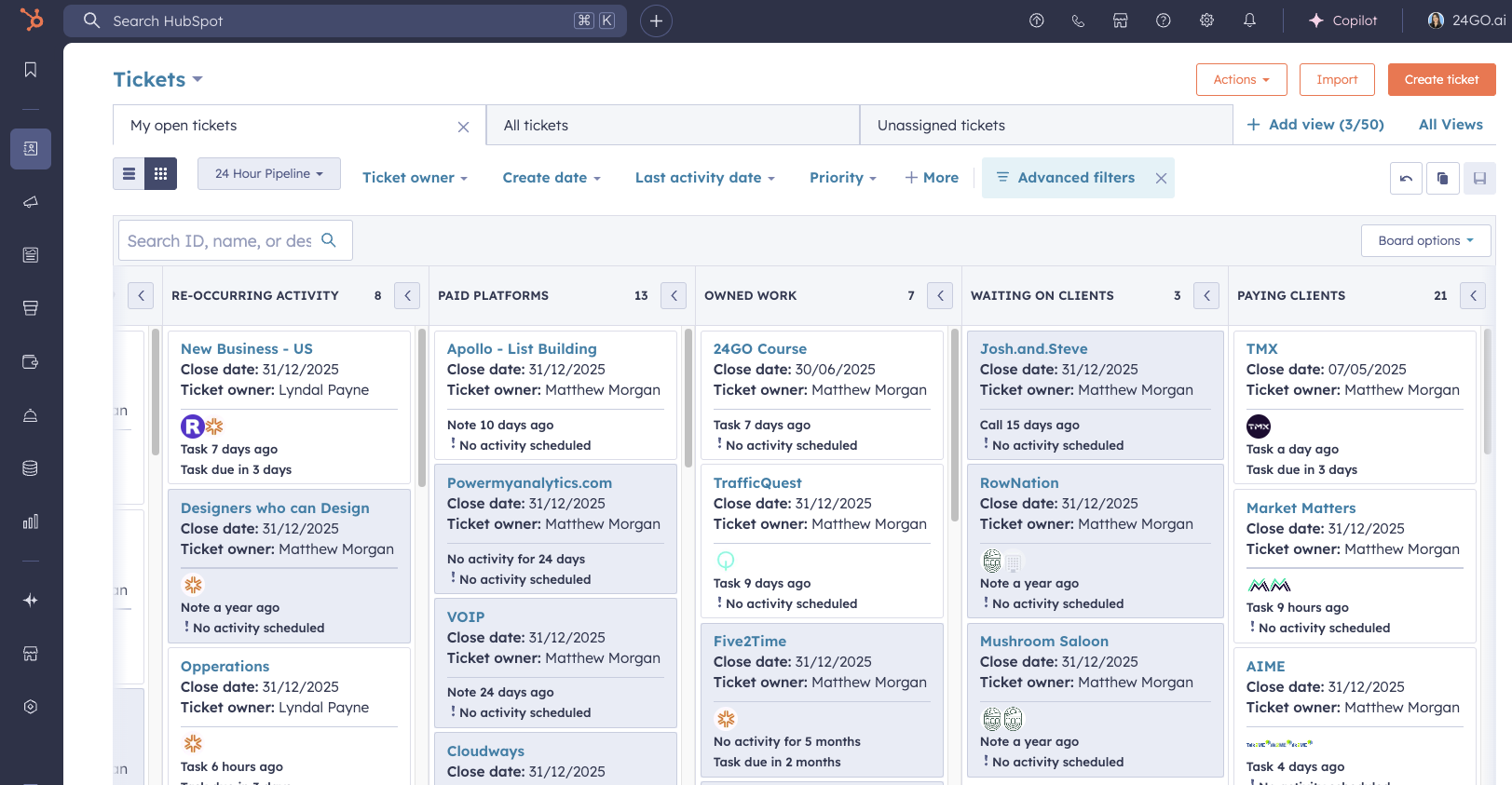Image resolution: width=1512 pixels, height=785 pixels.
Task: Open the help question mark icon
Action: coord(1164,20)
